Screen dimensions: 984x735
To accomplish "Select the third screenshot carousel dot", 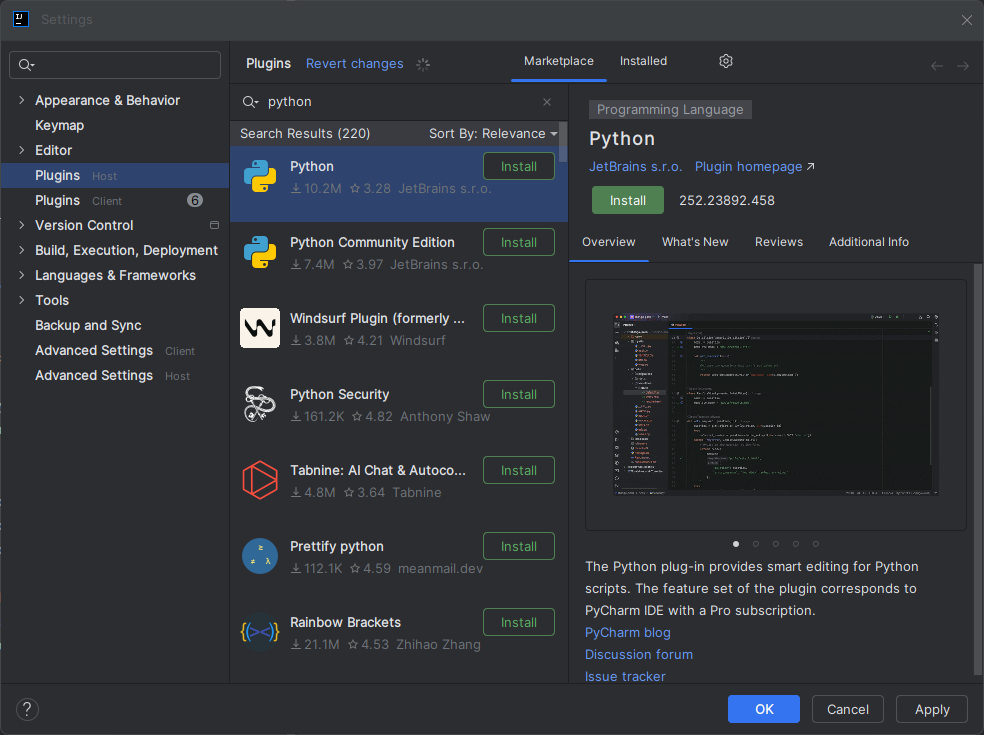I will [x=776, y=544].
